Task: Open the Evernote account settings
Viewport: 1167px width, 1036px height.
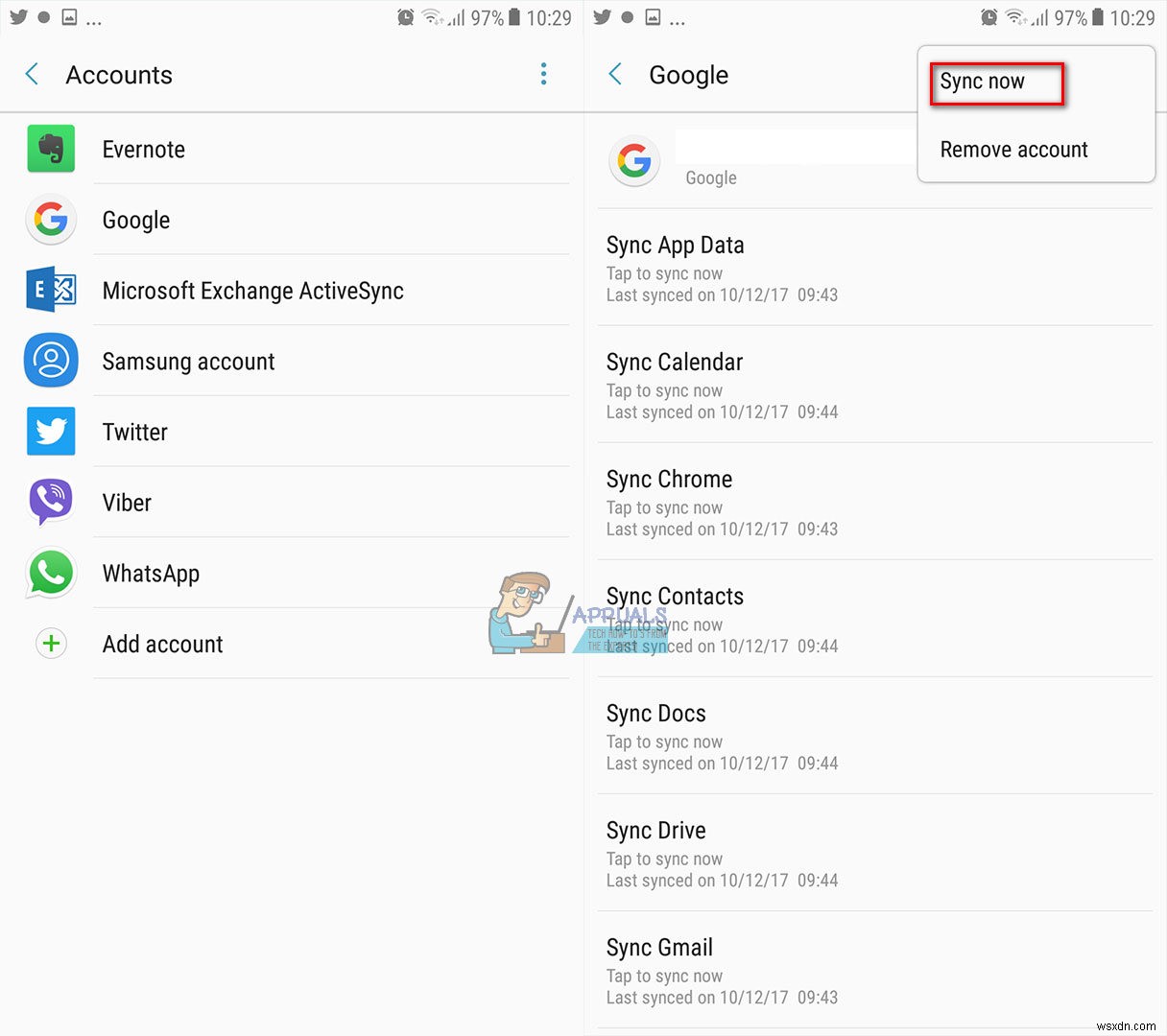Action: point(143,149)
